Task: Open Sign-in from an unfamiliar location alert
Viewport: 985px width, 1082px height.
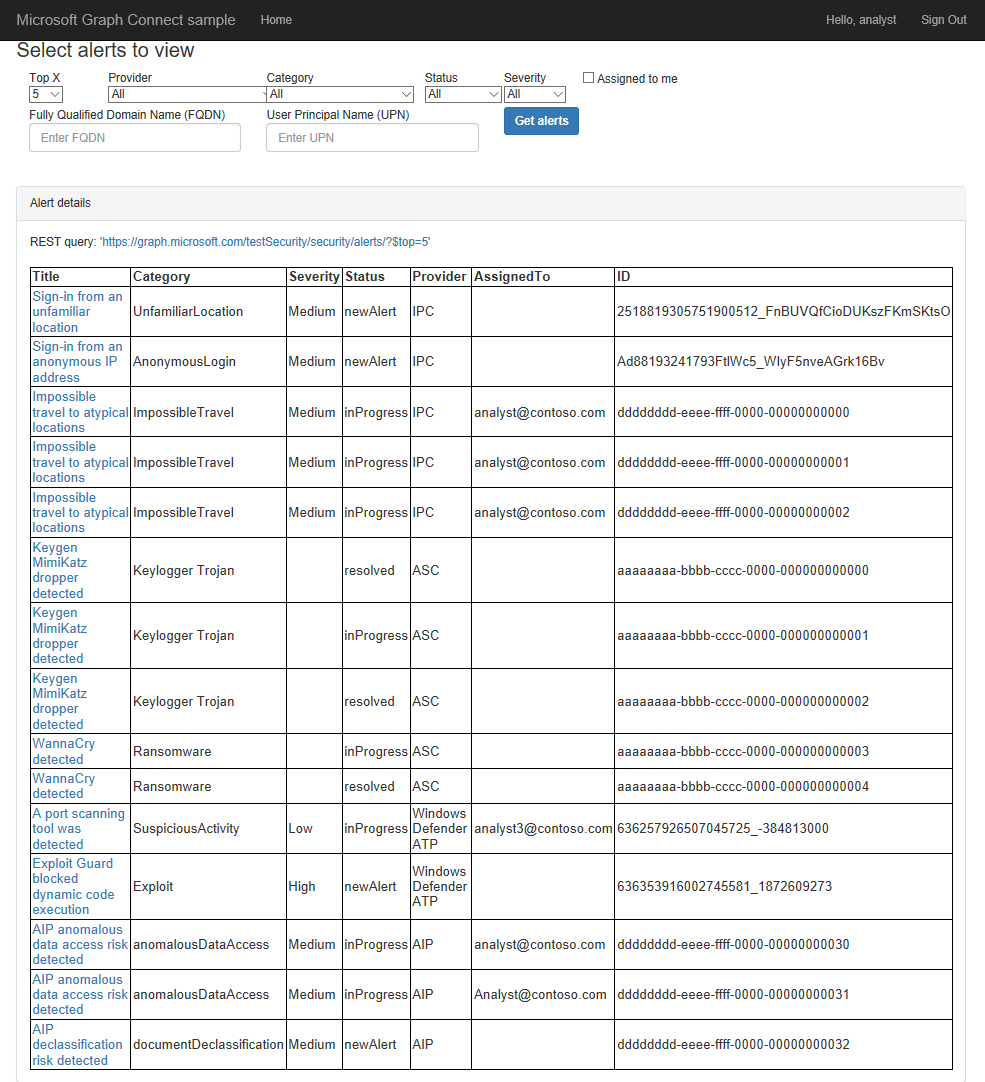Action: point(77,312)
